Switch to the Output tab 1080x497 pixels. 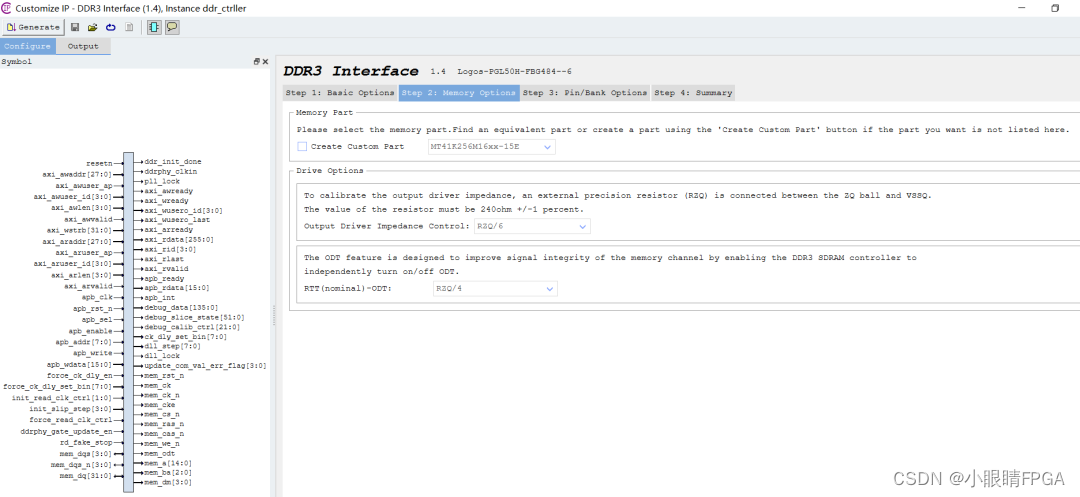coord(83,46)
